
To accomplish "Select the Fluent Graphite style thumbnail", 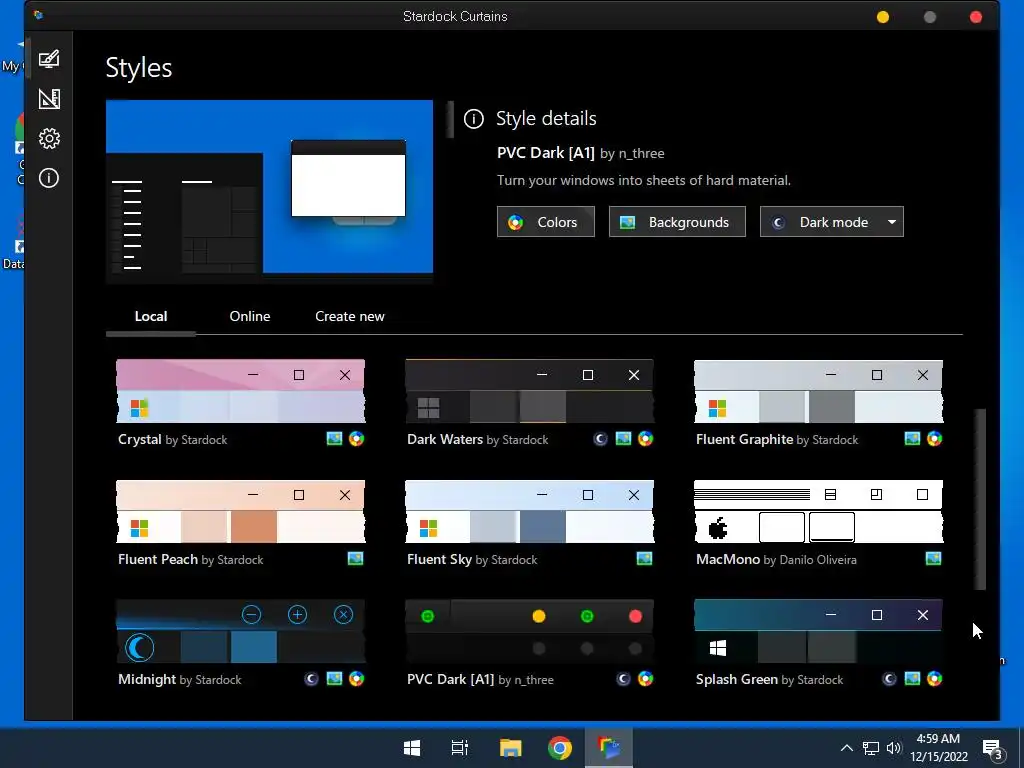I will (x=818, y=391).
